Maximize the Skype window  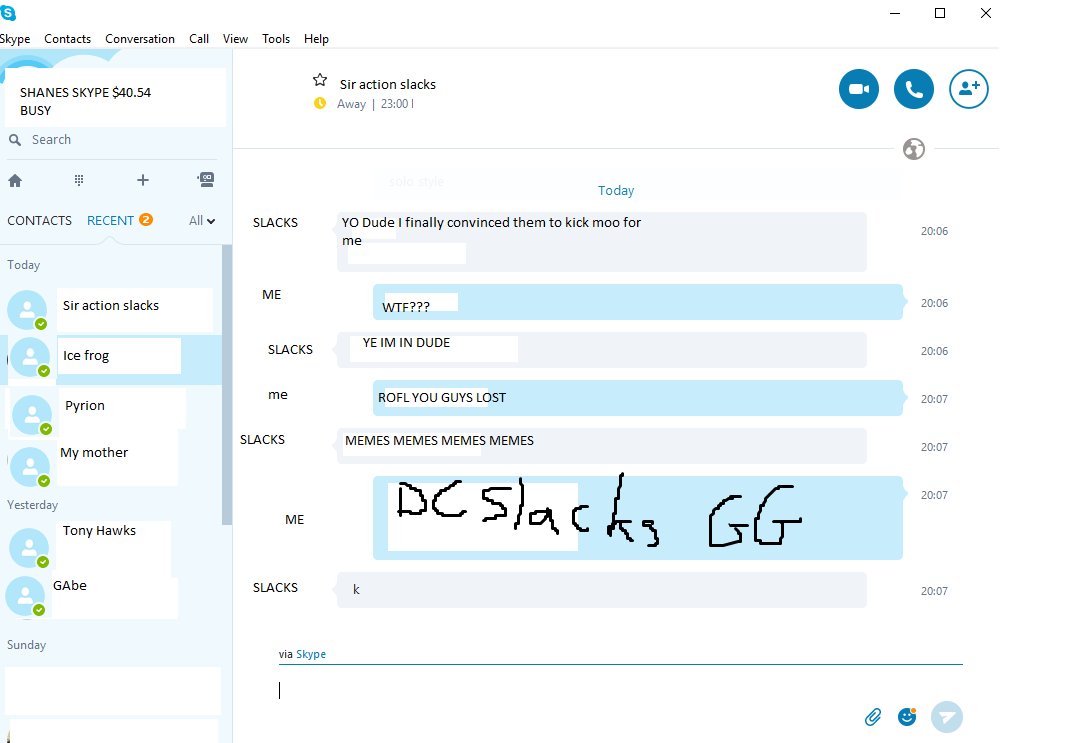940,13
